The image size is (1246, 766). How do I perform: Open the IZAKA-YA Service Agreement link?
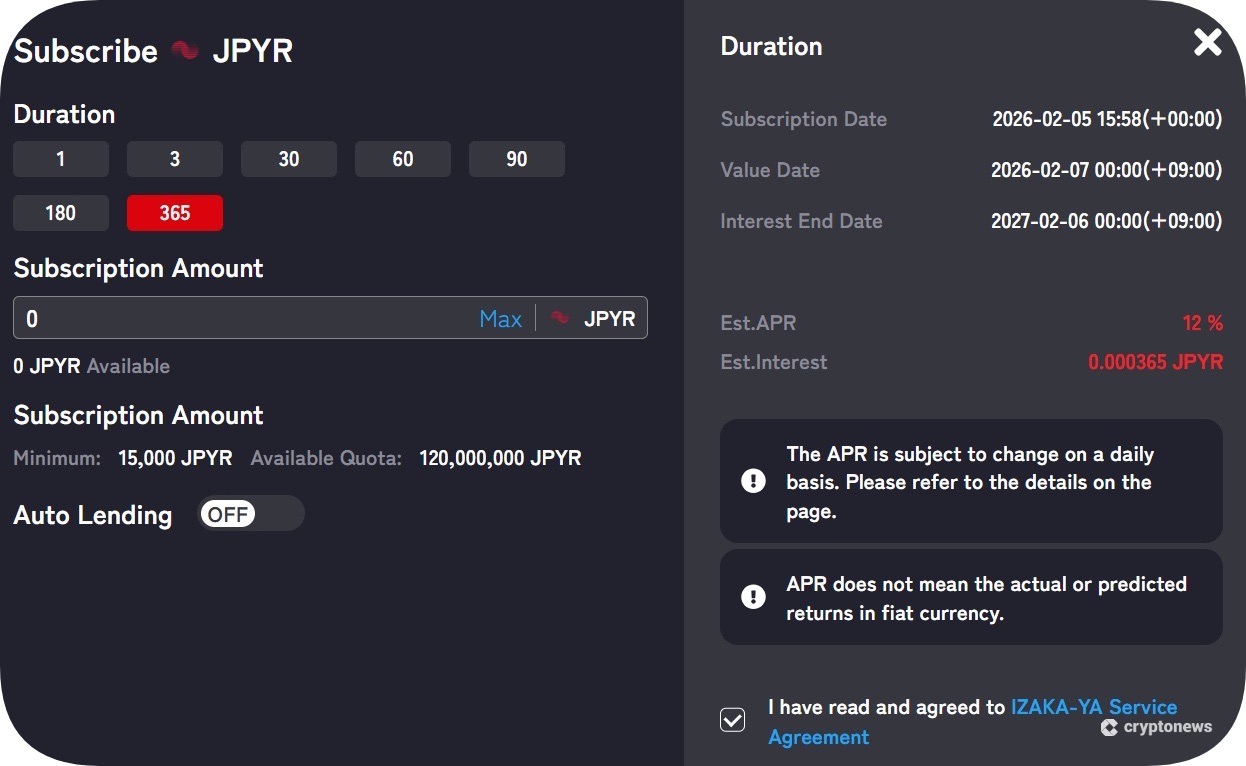[x=1094, y=708]
